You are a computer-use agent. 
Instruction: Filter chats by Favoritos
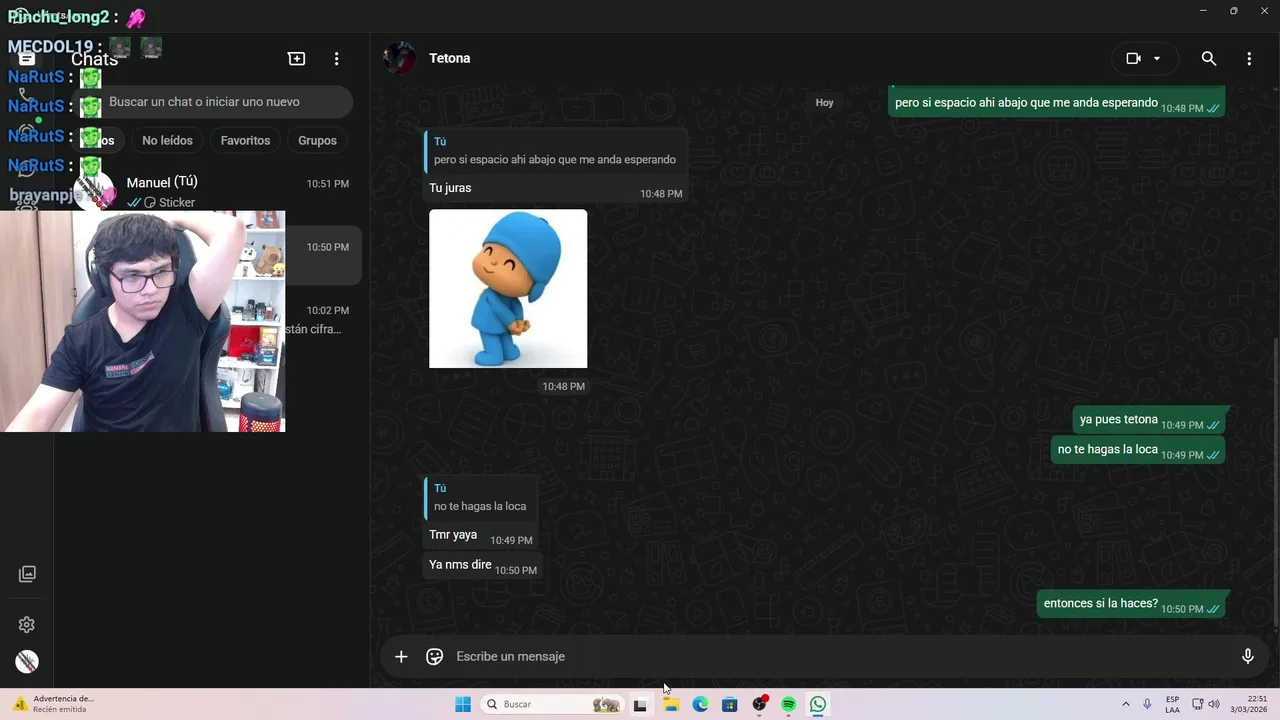click(x=245, y=140)
